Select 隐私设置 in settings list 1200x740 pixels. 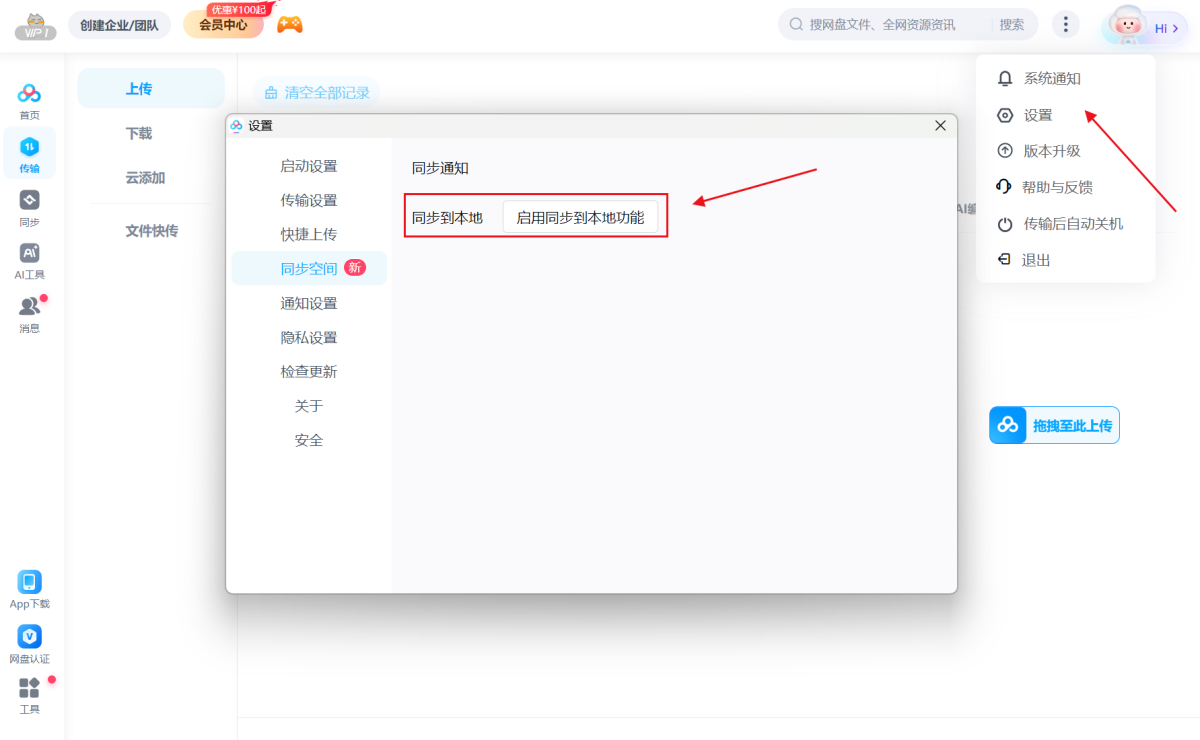309,337
